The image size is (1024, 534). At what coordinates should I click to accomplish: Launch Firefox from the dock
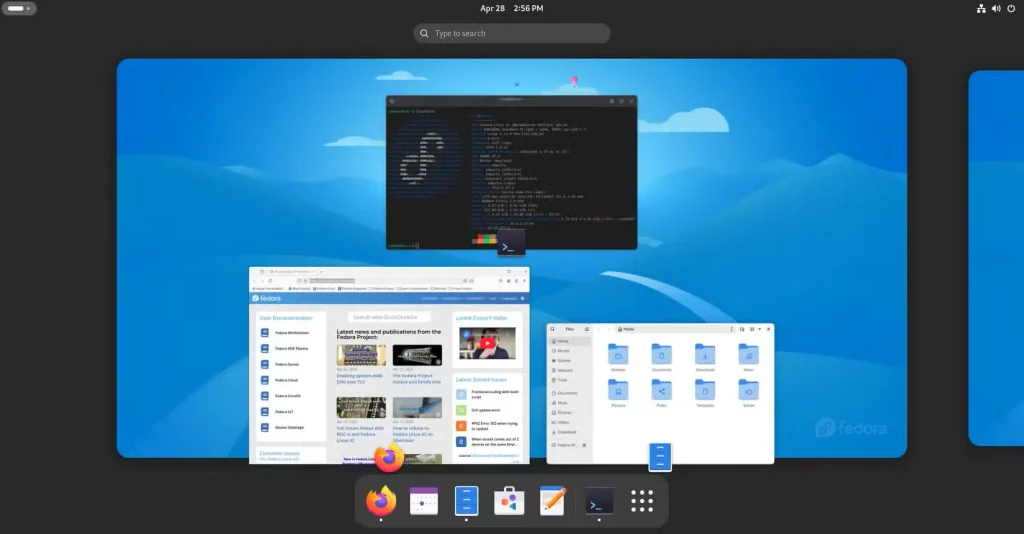tap(381, 500)
